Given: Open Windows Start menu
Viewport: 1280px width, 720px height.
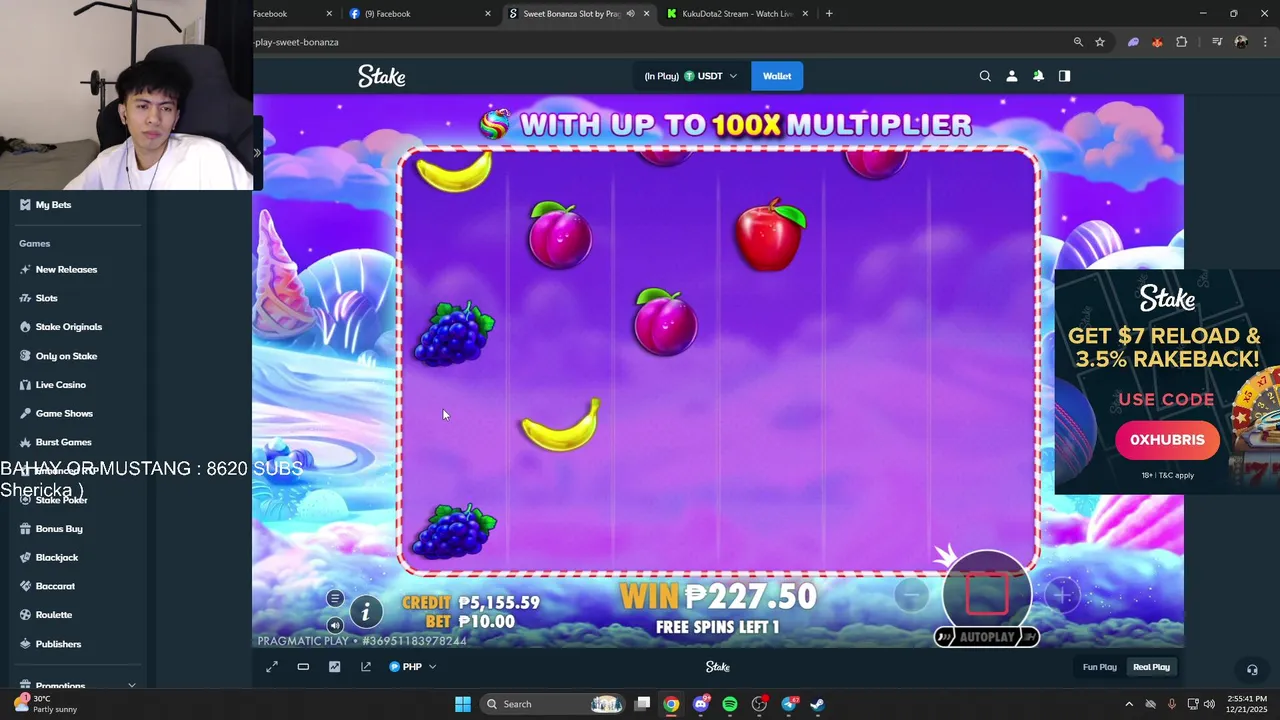Looking at the screenshot, I should [x=463, y=704].
